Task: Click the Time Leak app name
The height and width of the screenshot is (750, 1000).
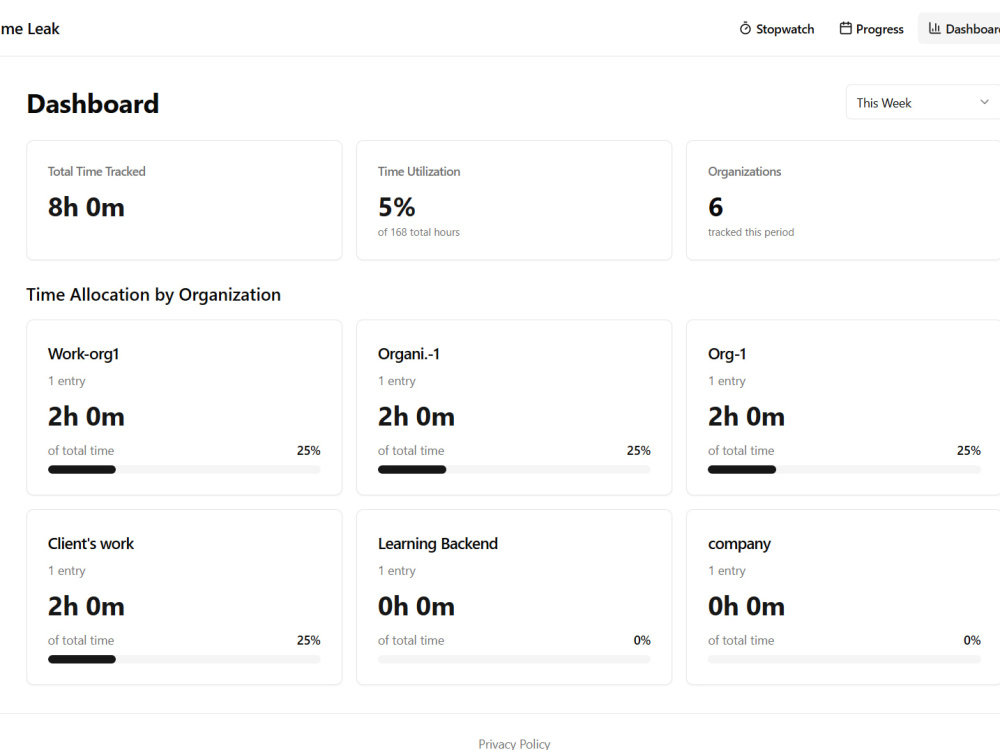Action: tap(29, 29)
